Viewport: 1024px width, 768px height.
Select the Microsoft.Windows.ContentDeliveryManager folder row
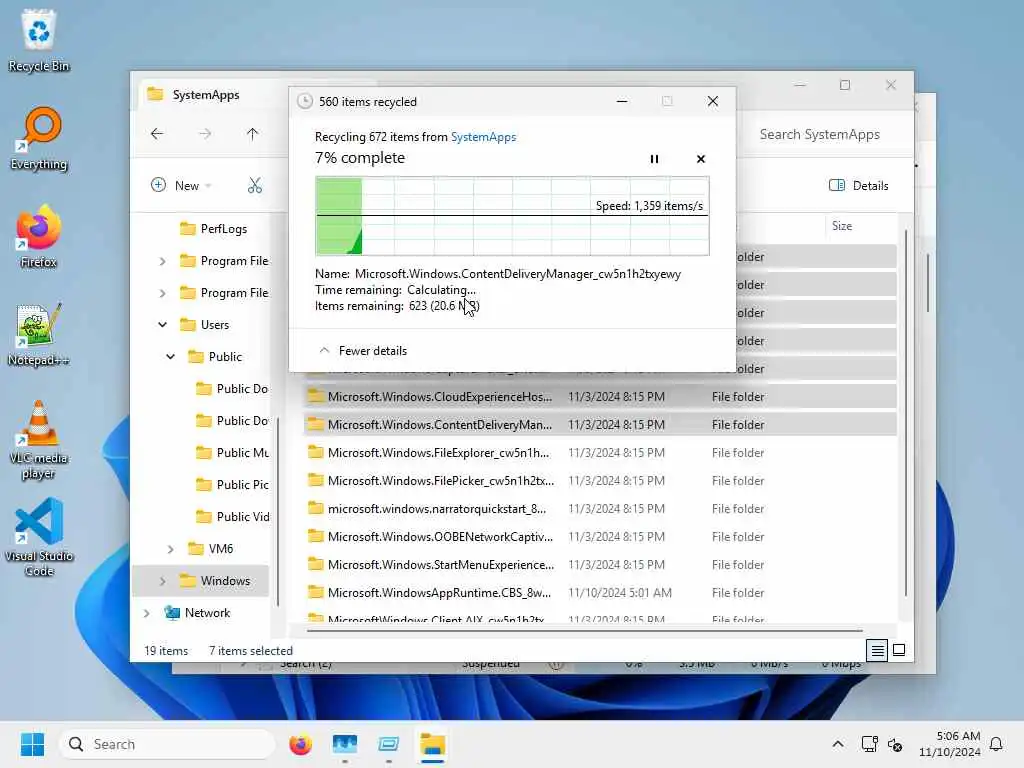600,424
